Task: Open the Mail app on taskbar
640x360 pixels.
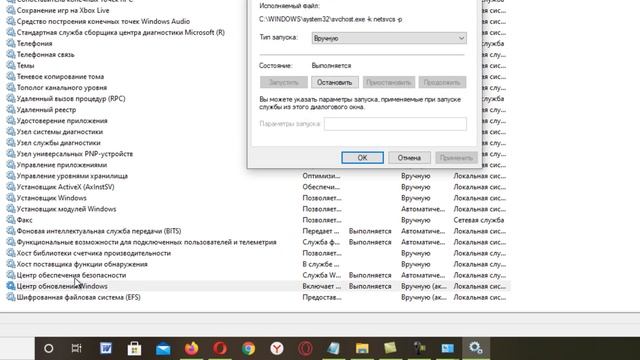Action: 163,349
